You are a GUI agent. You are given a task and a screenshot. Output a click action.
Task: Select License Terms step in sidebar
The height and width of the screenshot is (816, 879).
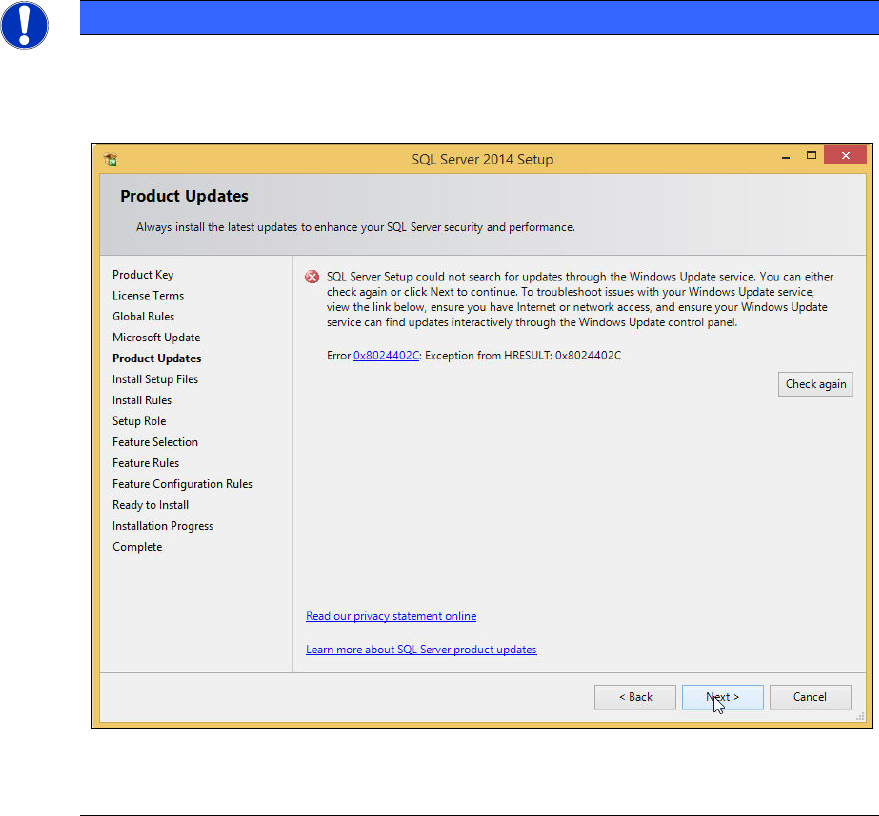coord(147,295)
